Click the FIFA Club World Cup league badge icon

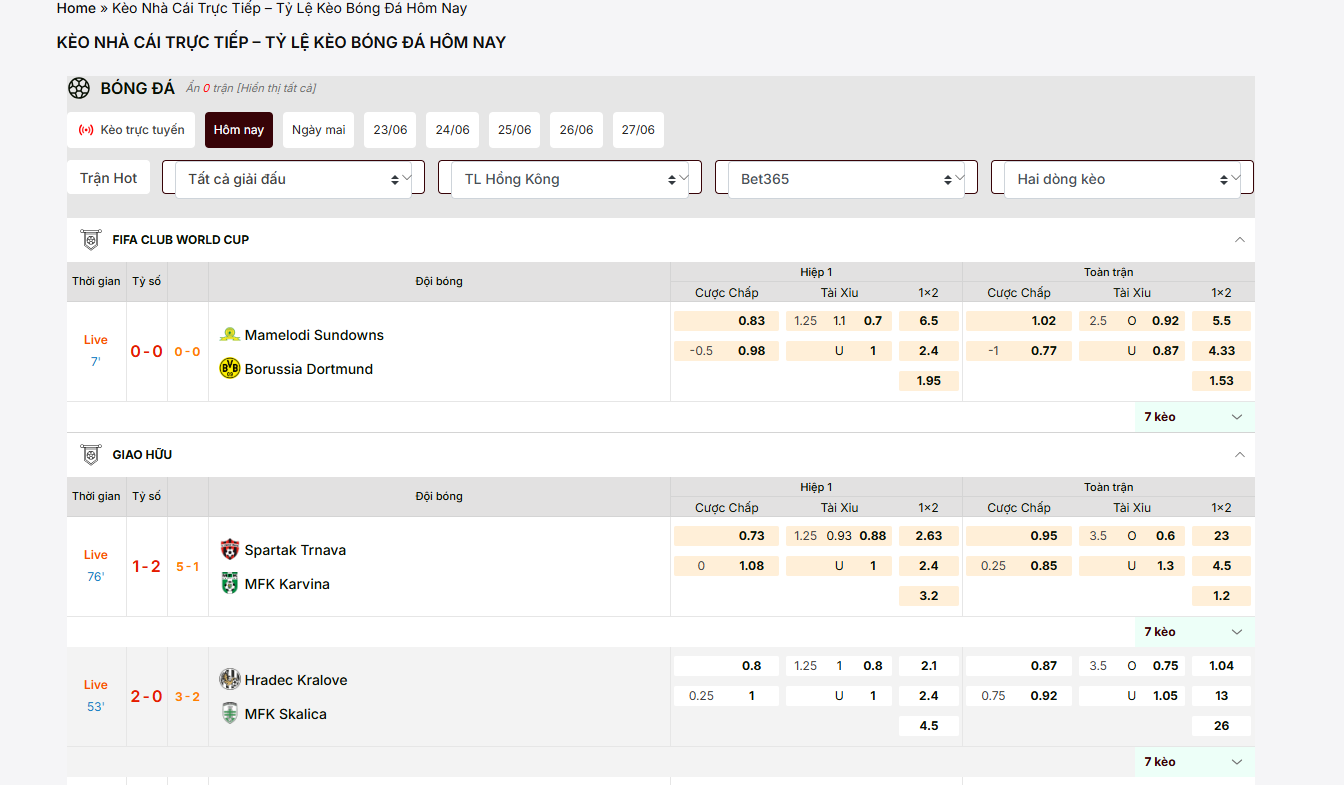(x=91, y=240)
